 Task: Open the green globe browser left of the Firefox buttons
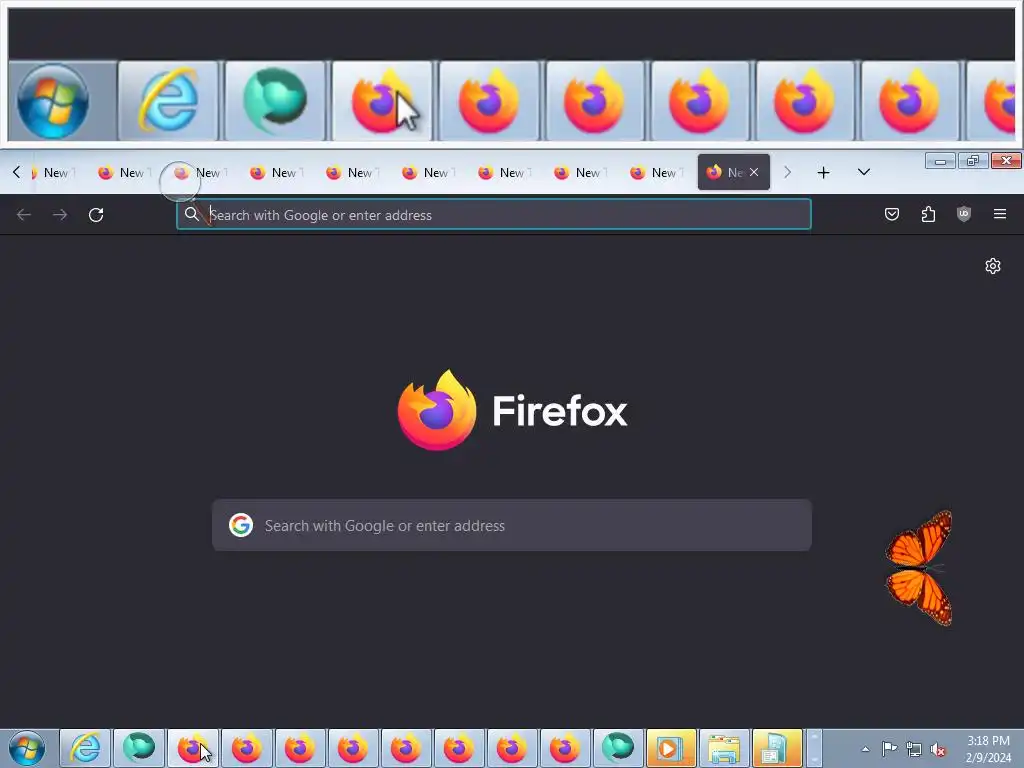click(x=139, y=748)
